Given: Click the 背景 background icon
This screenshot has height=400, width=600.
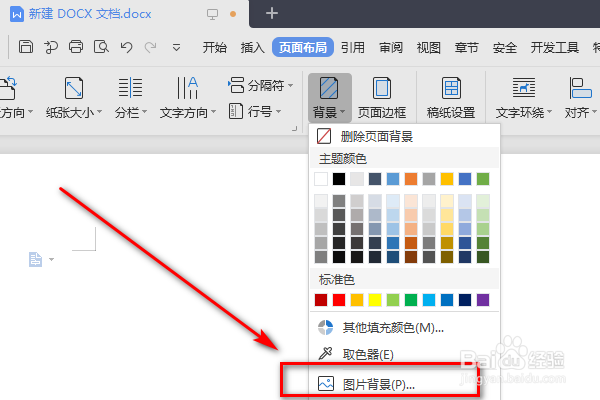Looking at the screenshot, I should pyautogui.click(x=329, y=88).
